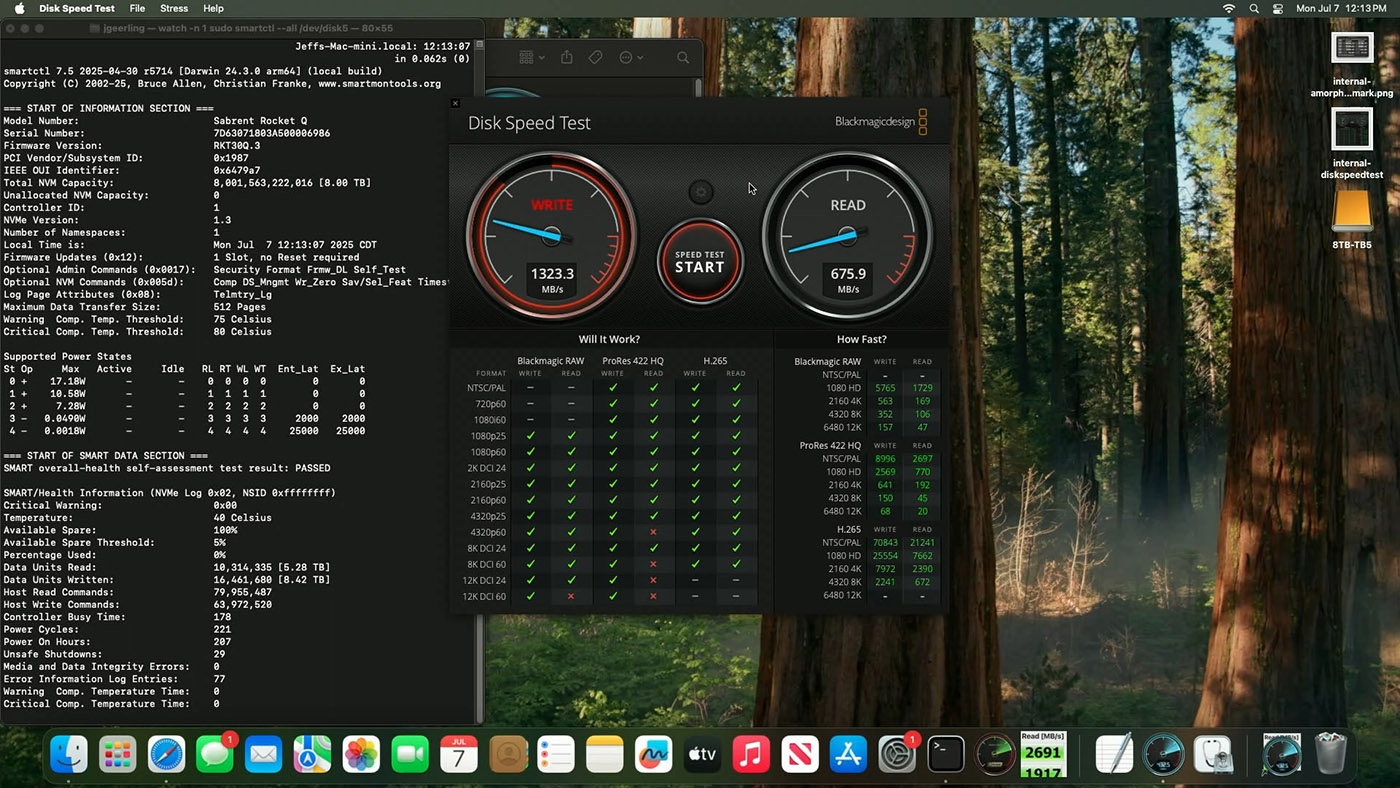
Task: Click the serial "7D63071803A500006986" in Terminal
Action: [x=272, y=133]
